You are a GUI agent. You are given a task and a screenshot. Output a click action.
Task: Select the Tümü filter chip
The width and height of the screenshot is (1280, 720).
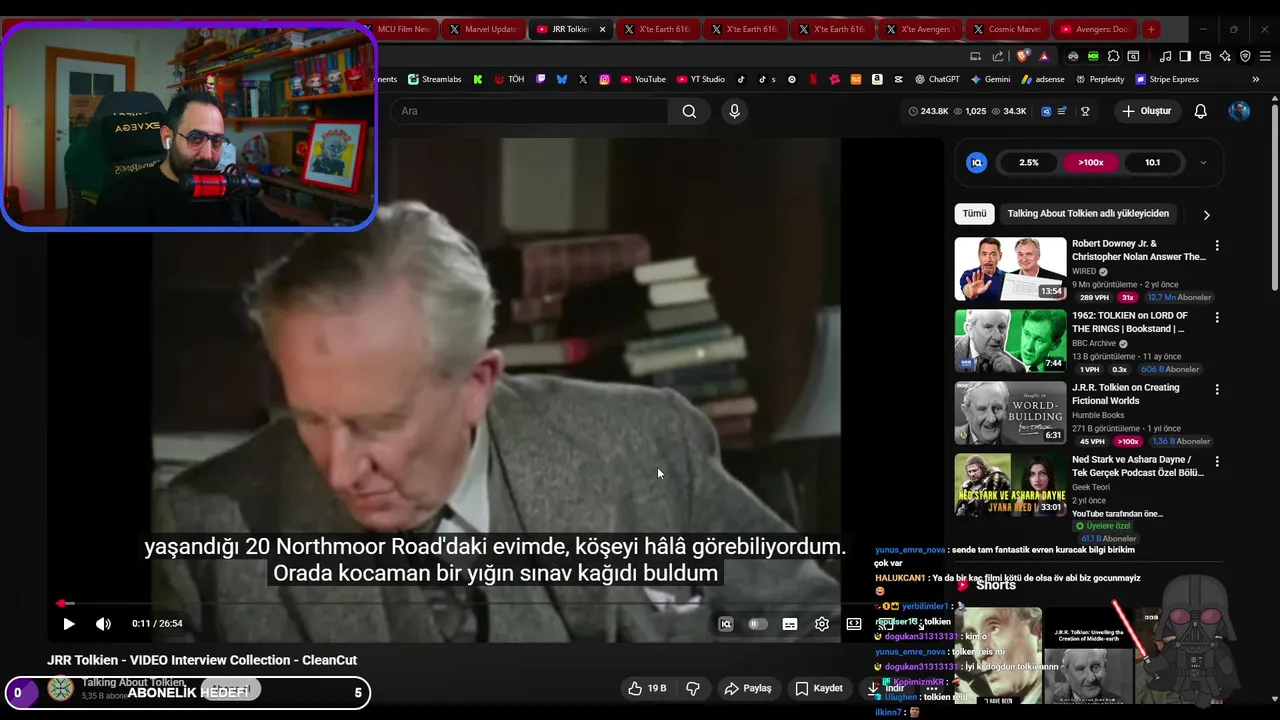click(x=974, y=214)
